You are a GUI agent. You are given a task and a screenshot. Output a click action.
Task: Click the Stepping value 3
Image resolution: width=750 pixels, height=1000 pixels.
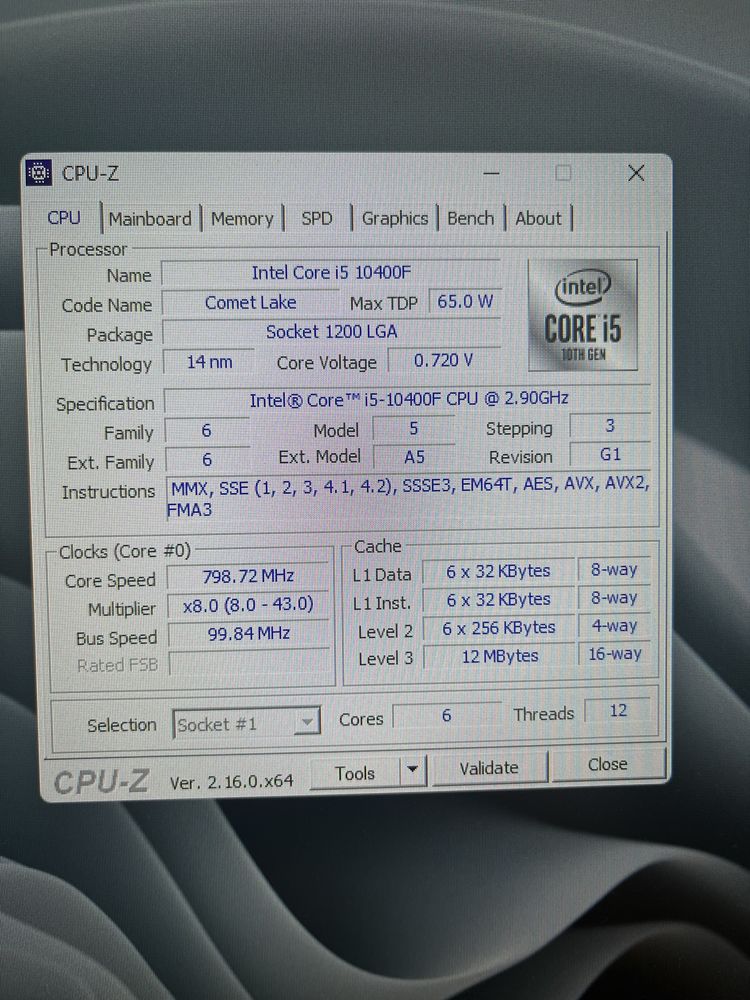point(610,425)
